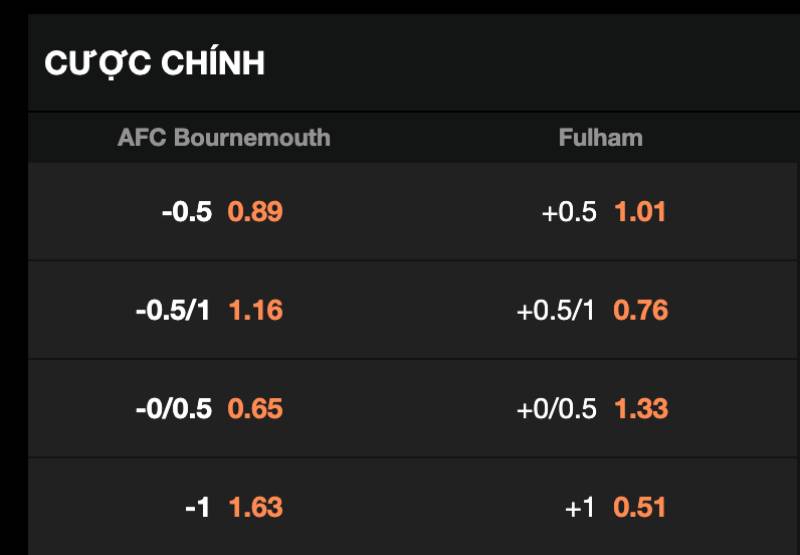Click the blank header cell right of Fulham

[770, 137]
